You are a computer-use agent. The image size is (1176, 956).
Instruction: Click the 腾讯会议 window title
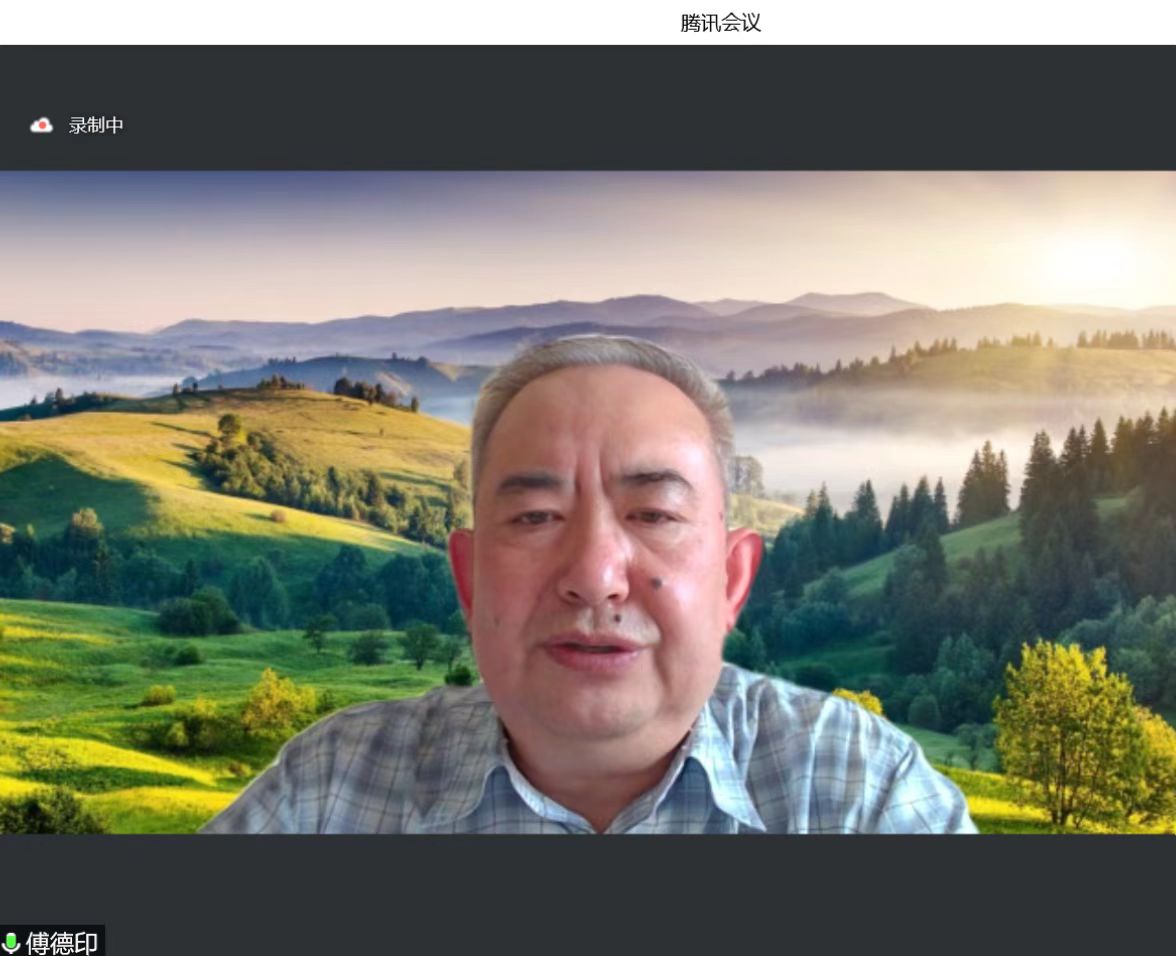(x=720, y=23)
